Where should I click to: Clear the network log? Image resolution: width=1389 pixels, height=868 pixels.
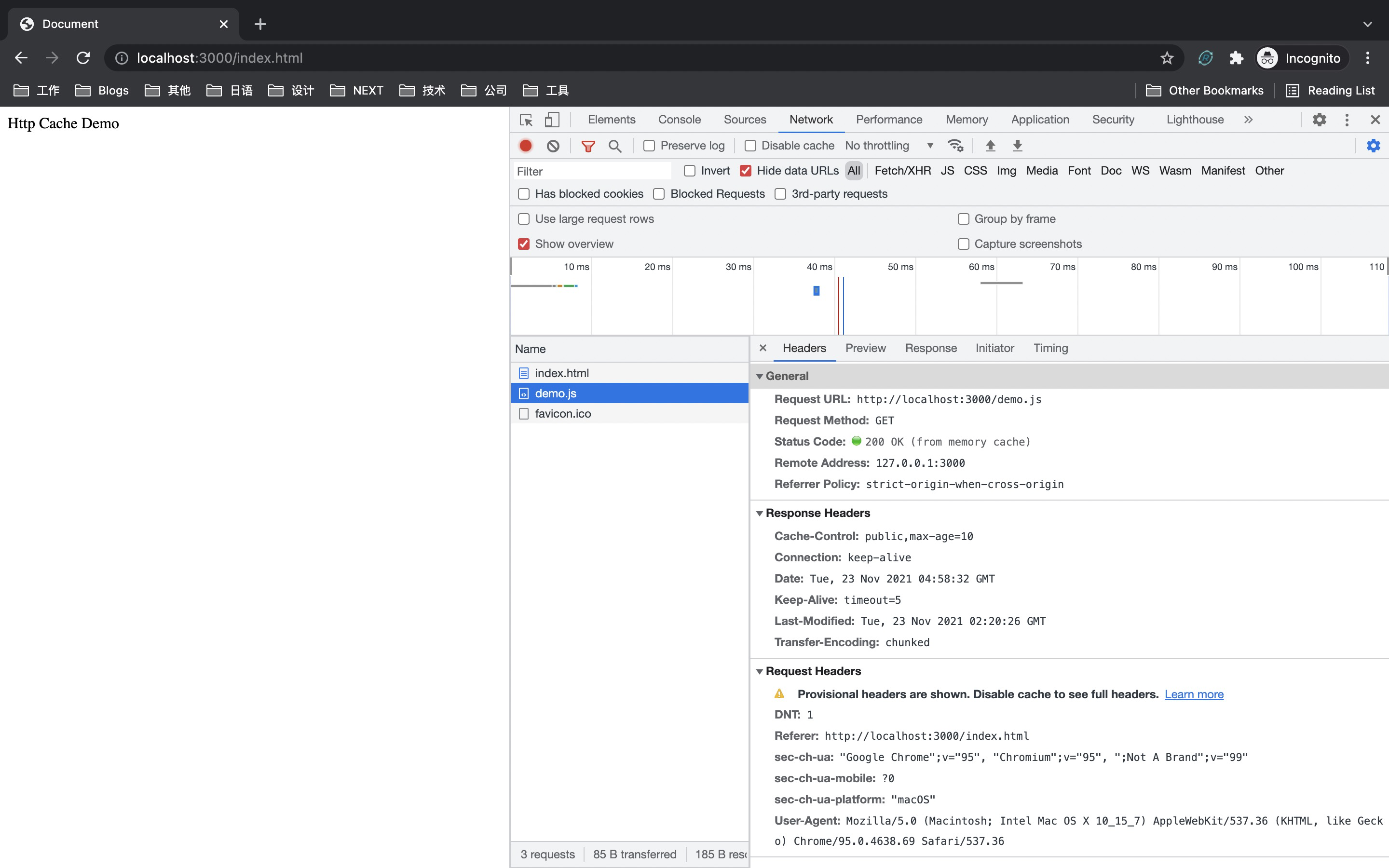tap(553, 146)
